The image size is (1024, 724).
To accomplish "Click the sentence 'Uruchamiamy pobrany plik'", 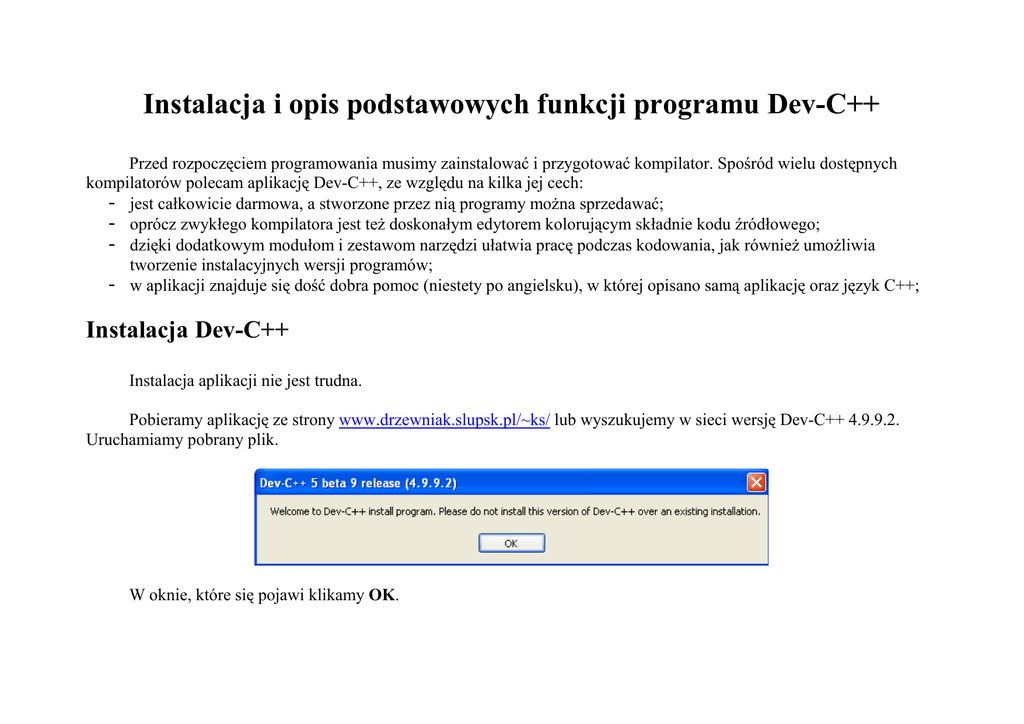I will (x=182, y=440).
